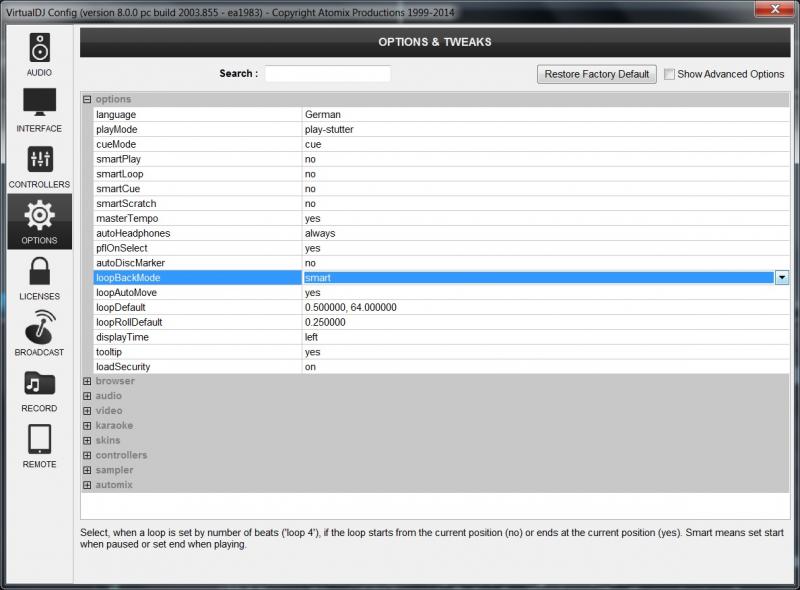Focus the Search input field

coord(328,73)
